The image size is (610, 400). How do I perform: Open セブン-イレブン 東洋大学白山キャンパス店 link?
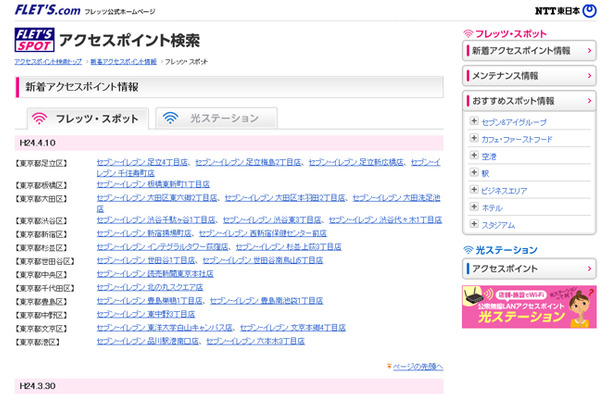point(165,328)
